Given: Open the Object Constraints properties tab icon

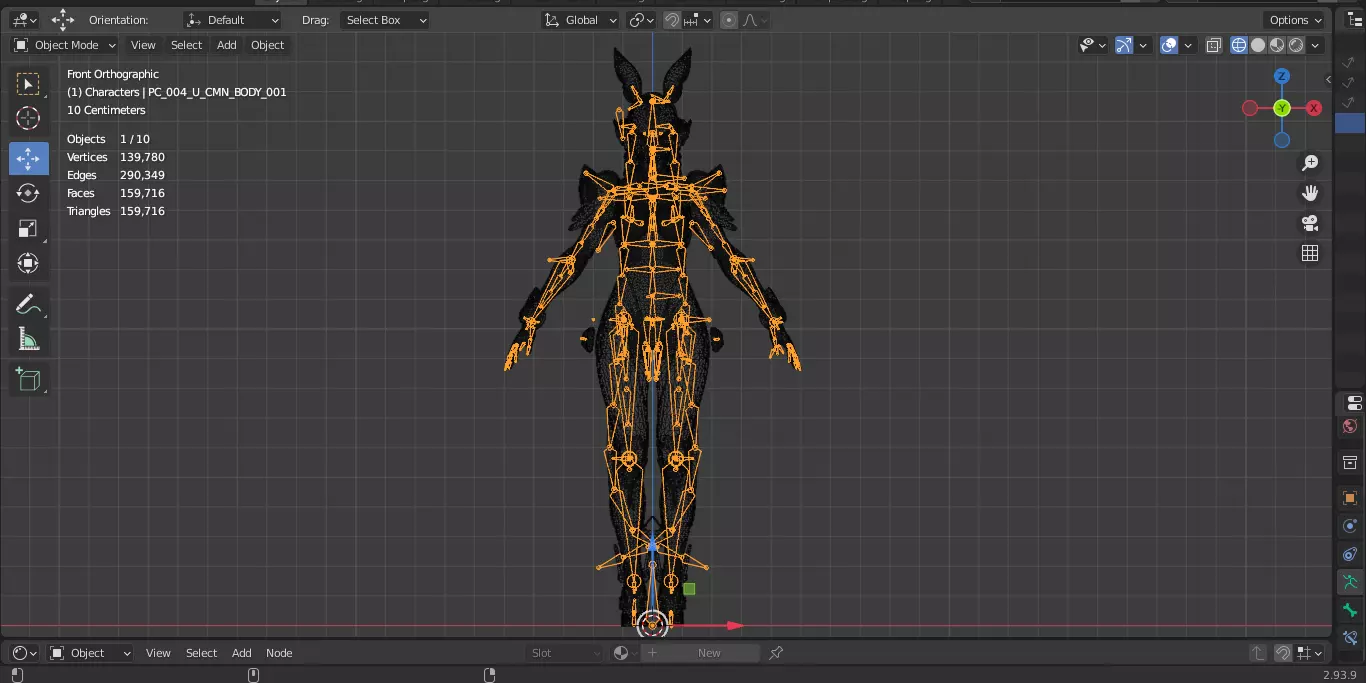Looking at the screenshot, I should pos(1351,554).
